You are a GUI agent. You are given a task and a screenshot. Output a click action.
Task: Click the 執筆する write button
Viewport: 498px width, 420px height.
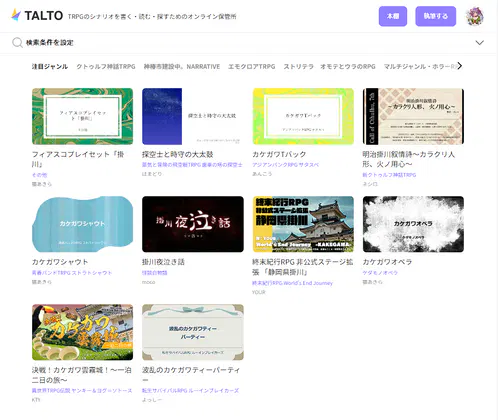point(435,16)
